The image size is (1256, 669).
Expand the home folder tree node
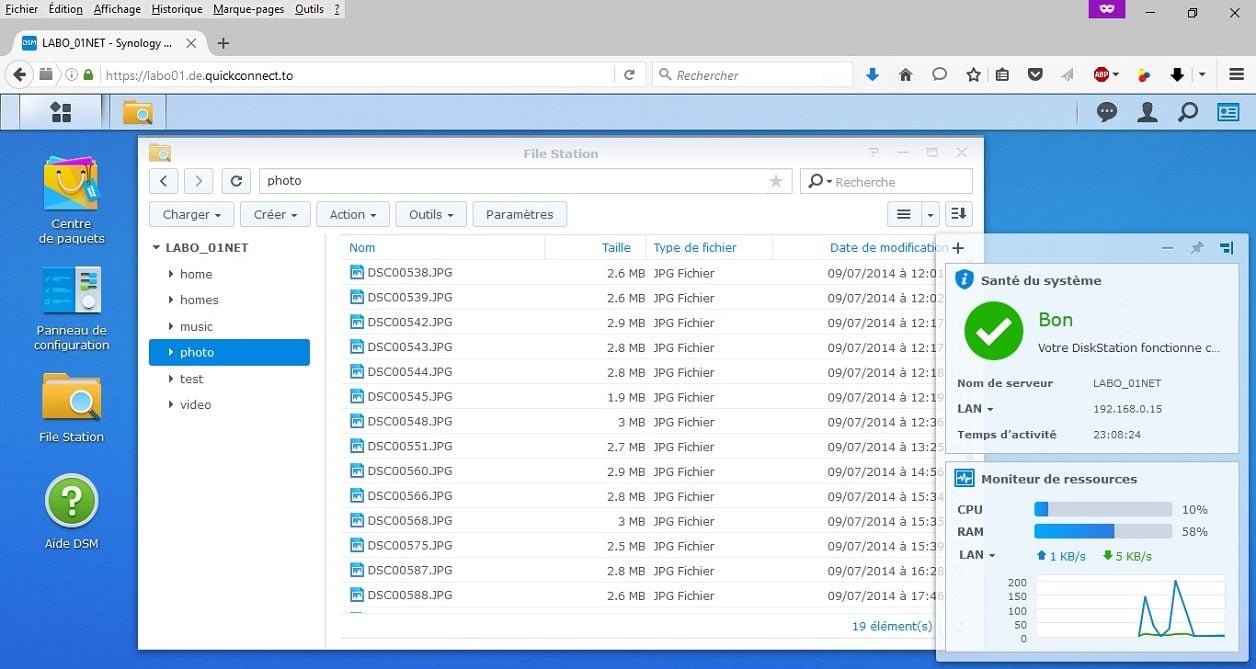tap(171, 274)
